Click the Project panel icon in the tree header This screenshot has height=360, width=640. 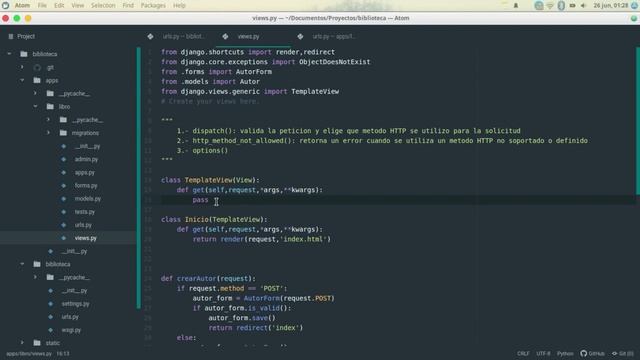11,36
